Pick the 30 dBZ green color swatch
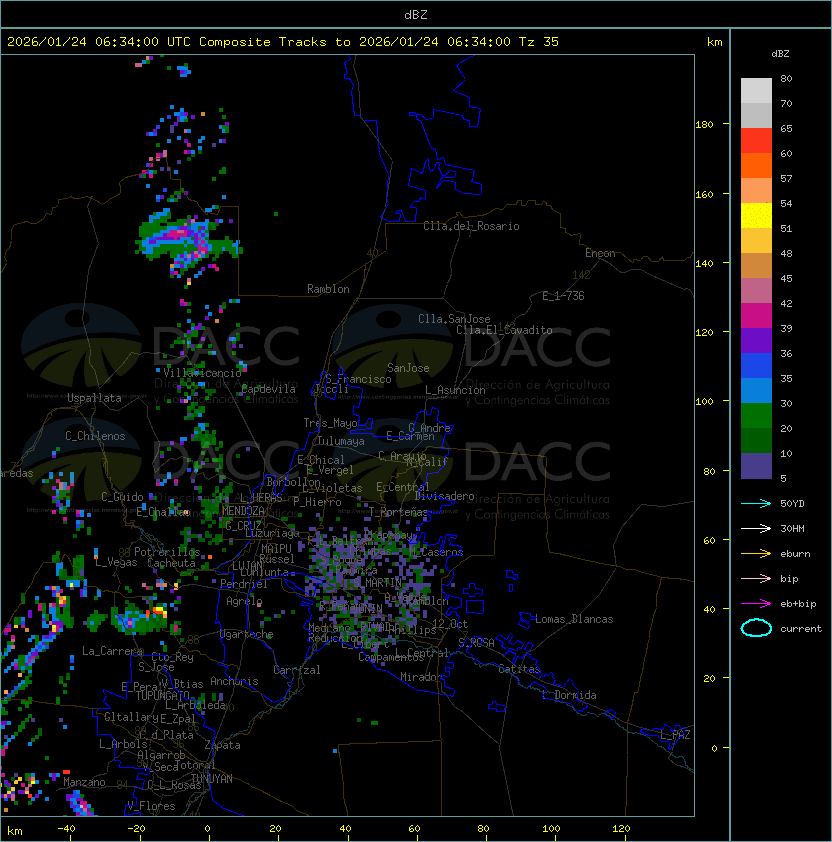 (x=756, y=416)
